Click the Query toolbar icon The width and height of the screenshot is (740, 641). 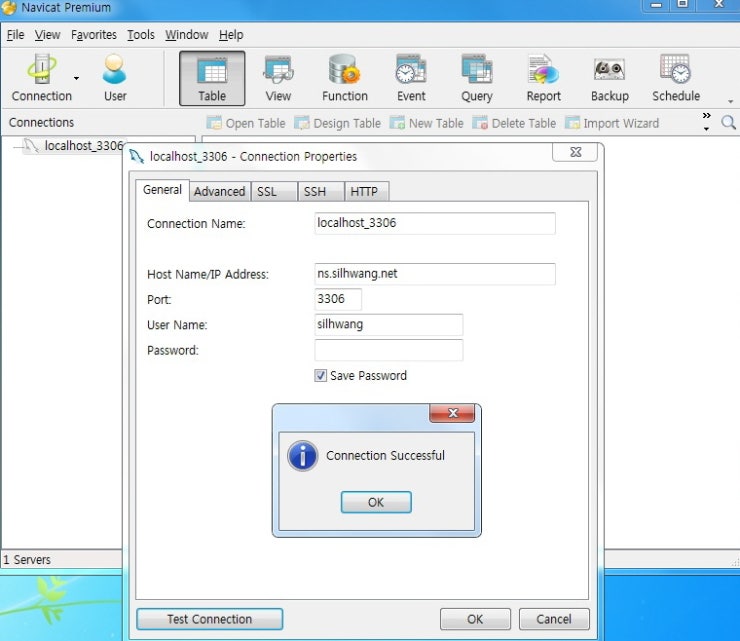click(477, 78)
